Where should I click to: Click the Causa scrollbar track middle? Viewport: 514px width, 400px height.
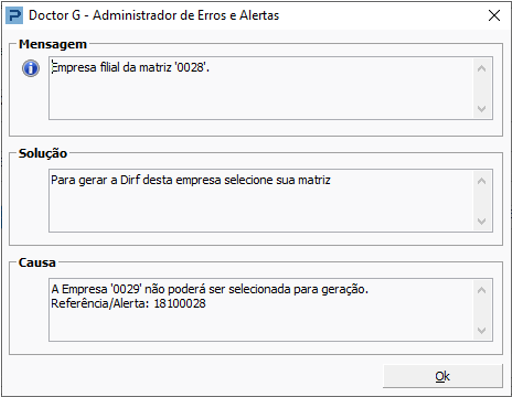[x=481, y=310]
